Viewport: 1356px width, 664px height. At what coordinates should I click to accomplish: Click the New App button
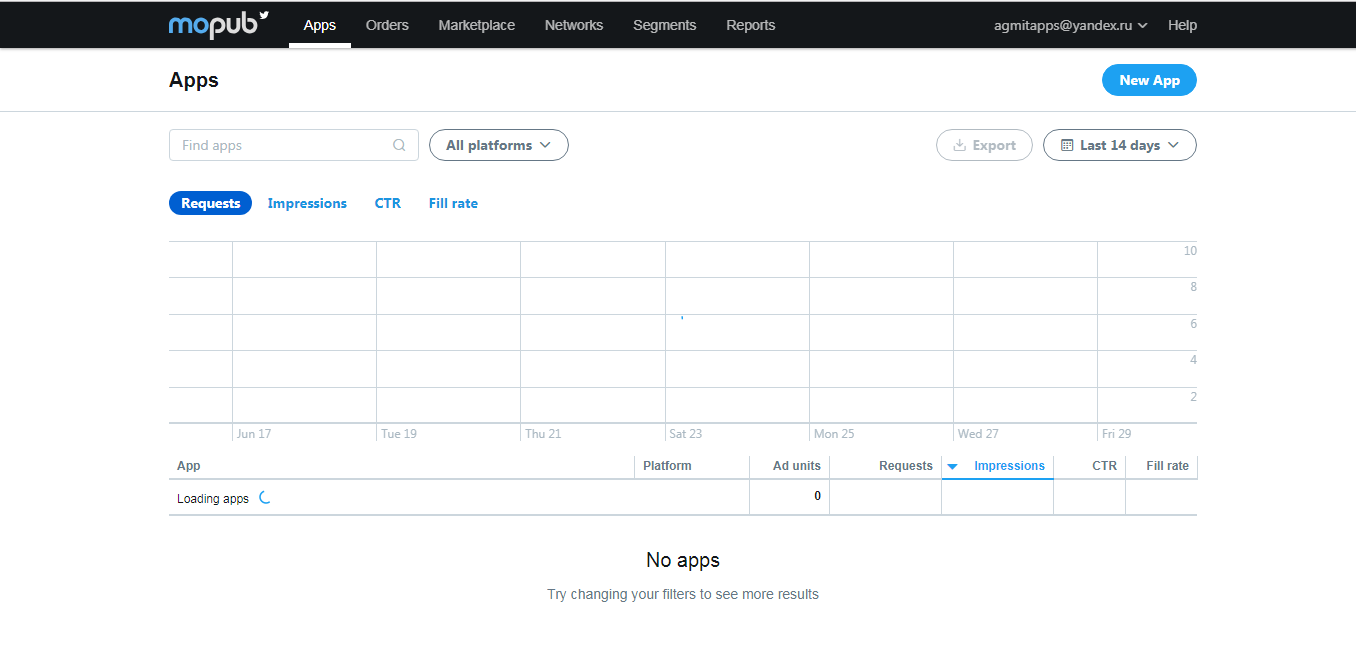point(1149,80)
